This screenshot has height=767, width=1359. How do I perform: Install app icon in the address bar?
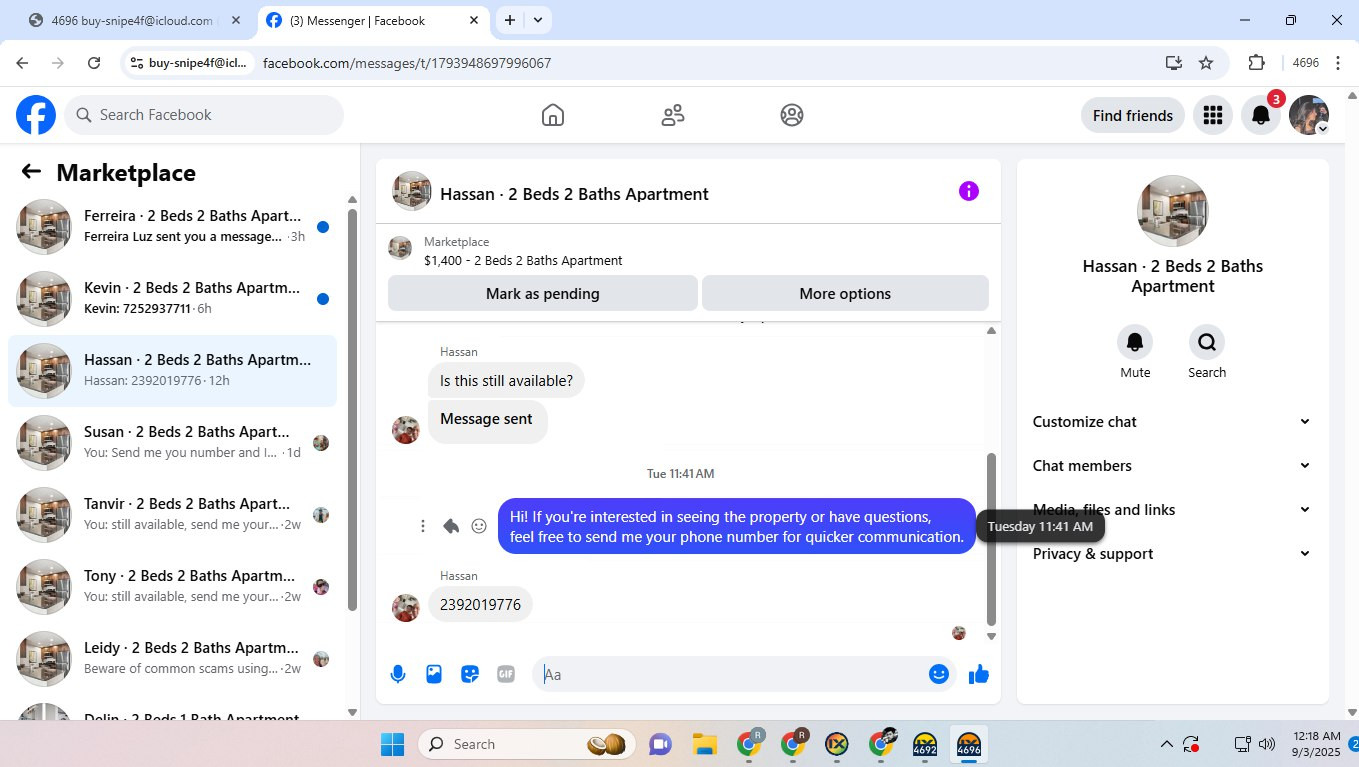click(x=1174, y=63)
